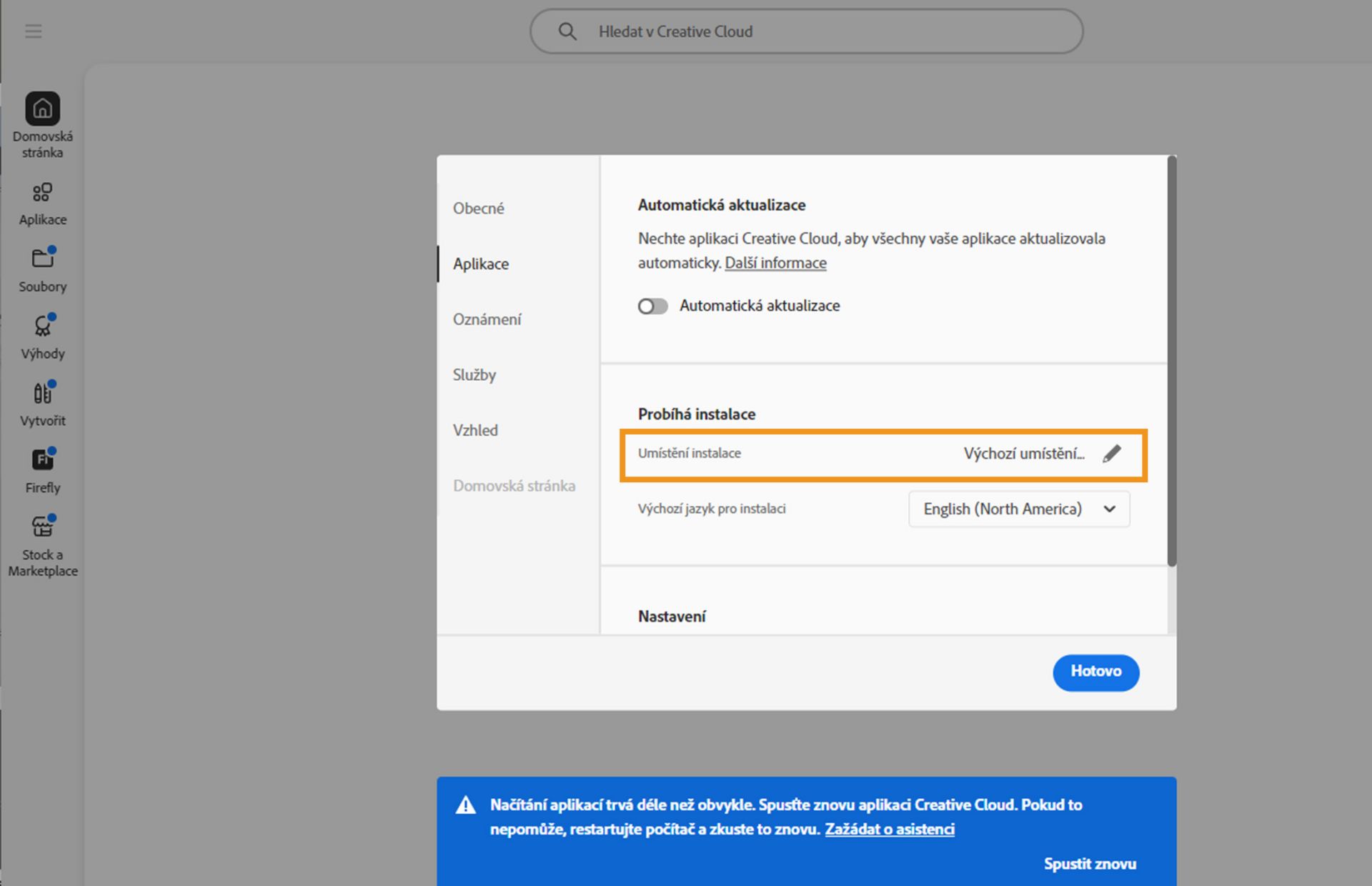Image resolution: width=1372 pixels, height=886 pixels.
Task: Expand English (North America) language dropdown
Action: pos(1018,509)
